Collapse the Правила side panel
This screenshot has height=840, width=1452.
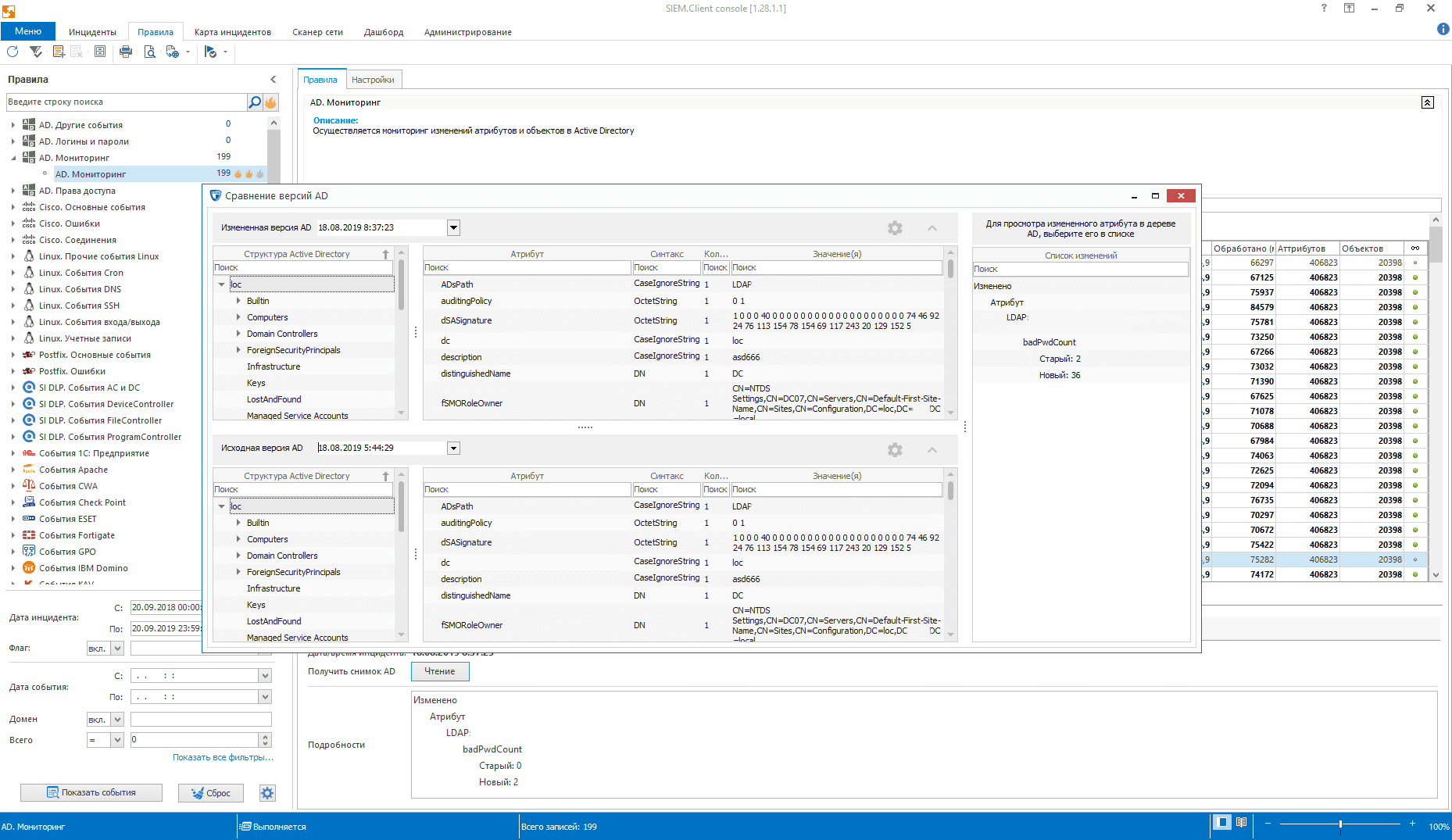273,80
